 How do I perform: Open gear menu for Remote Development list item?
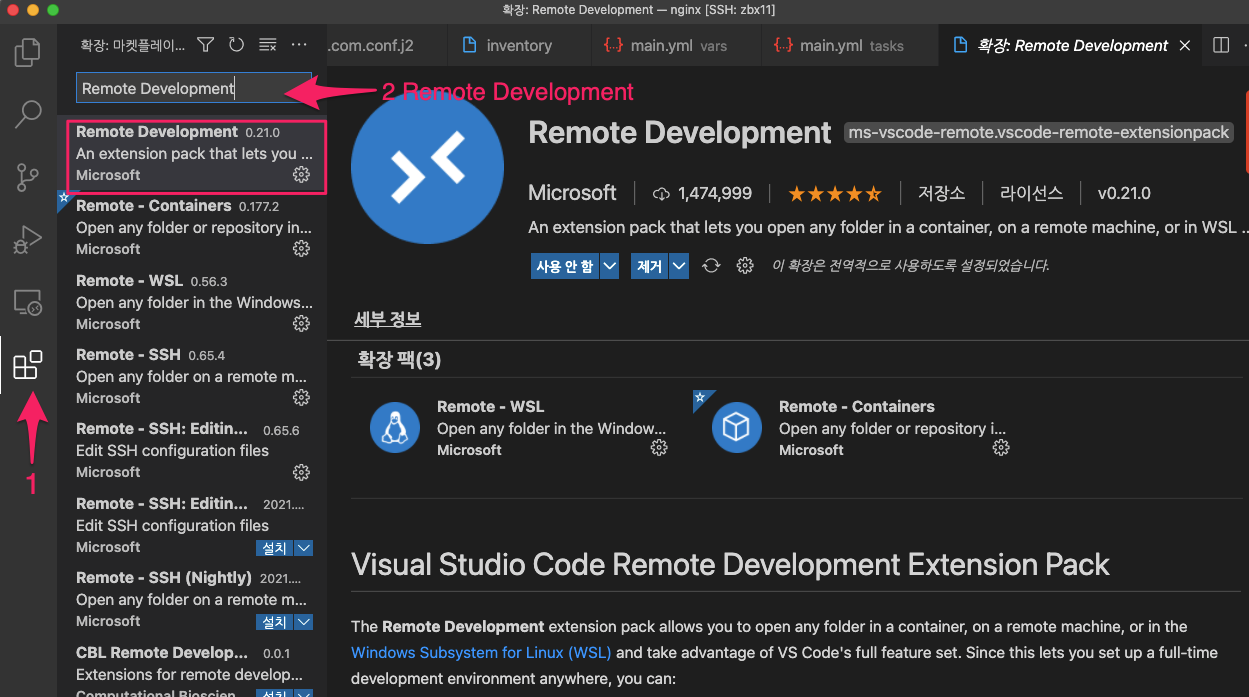pos(301,175)
